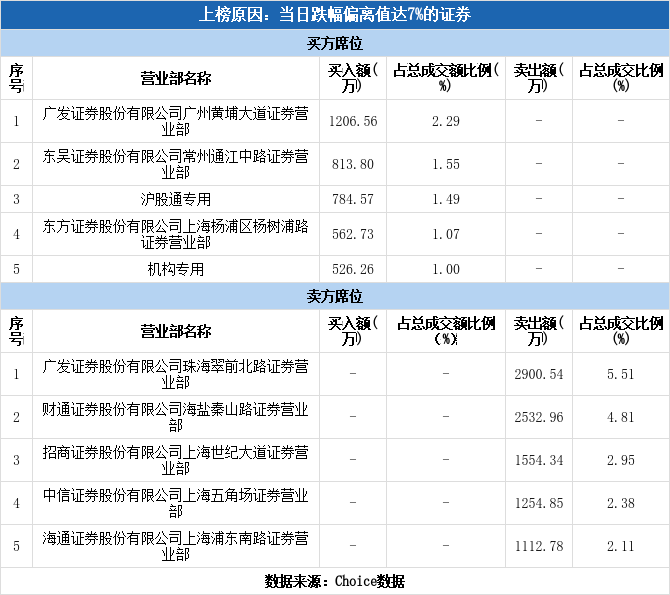Image resolution: width=670 pixels, height=595 pixels.
Task: Click 占总成交比例(%) header in seller table
Action: (621, 331)
